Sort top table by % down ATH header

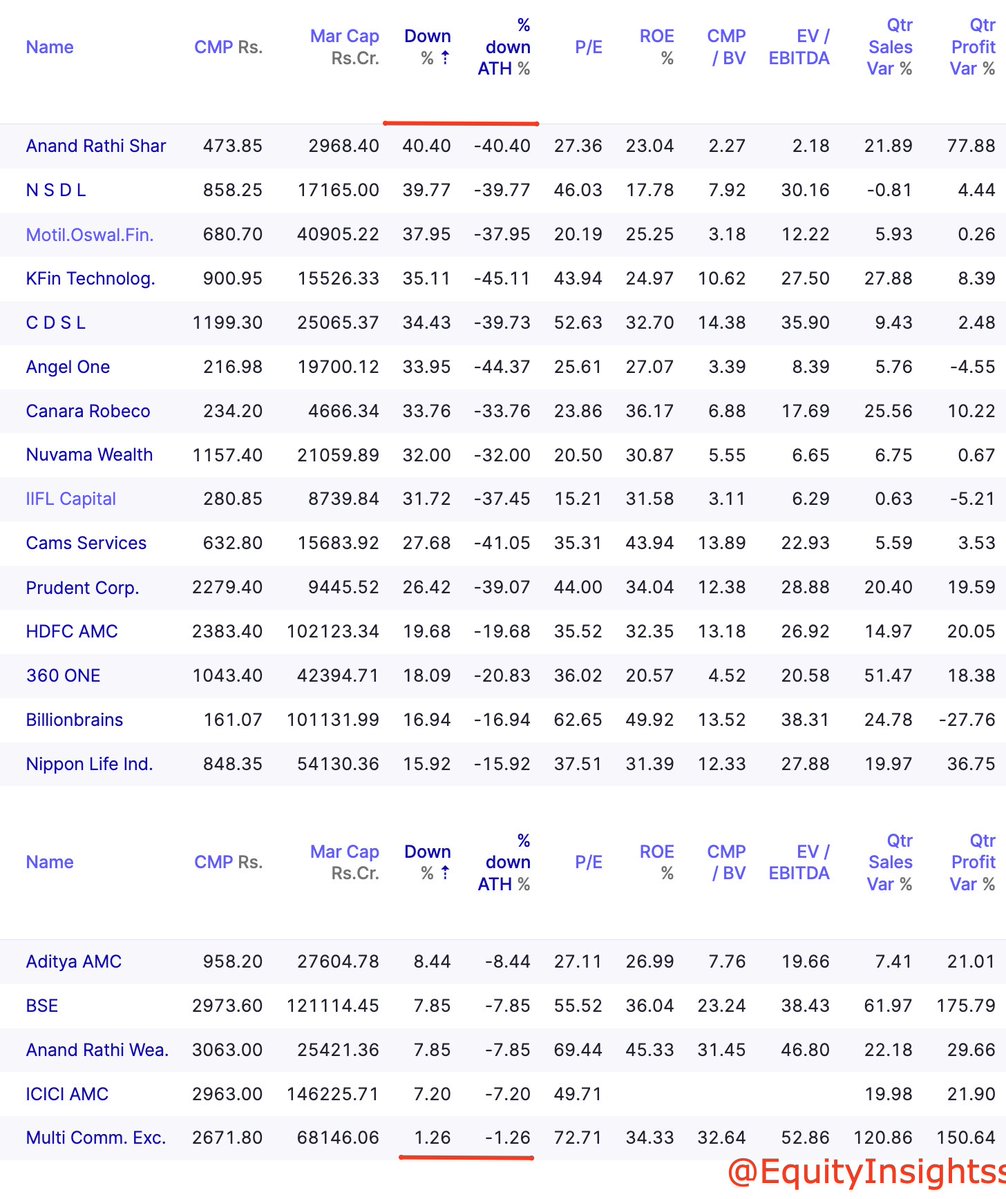(x=504, y=47)
